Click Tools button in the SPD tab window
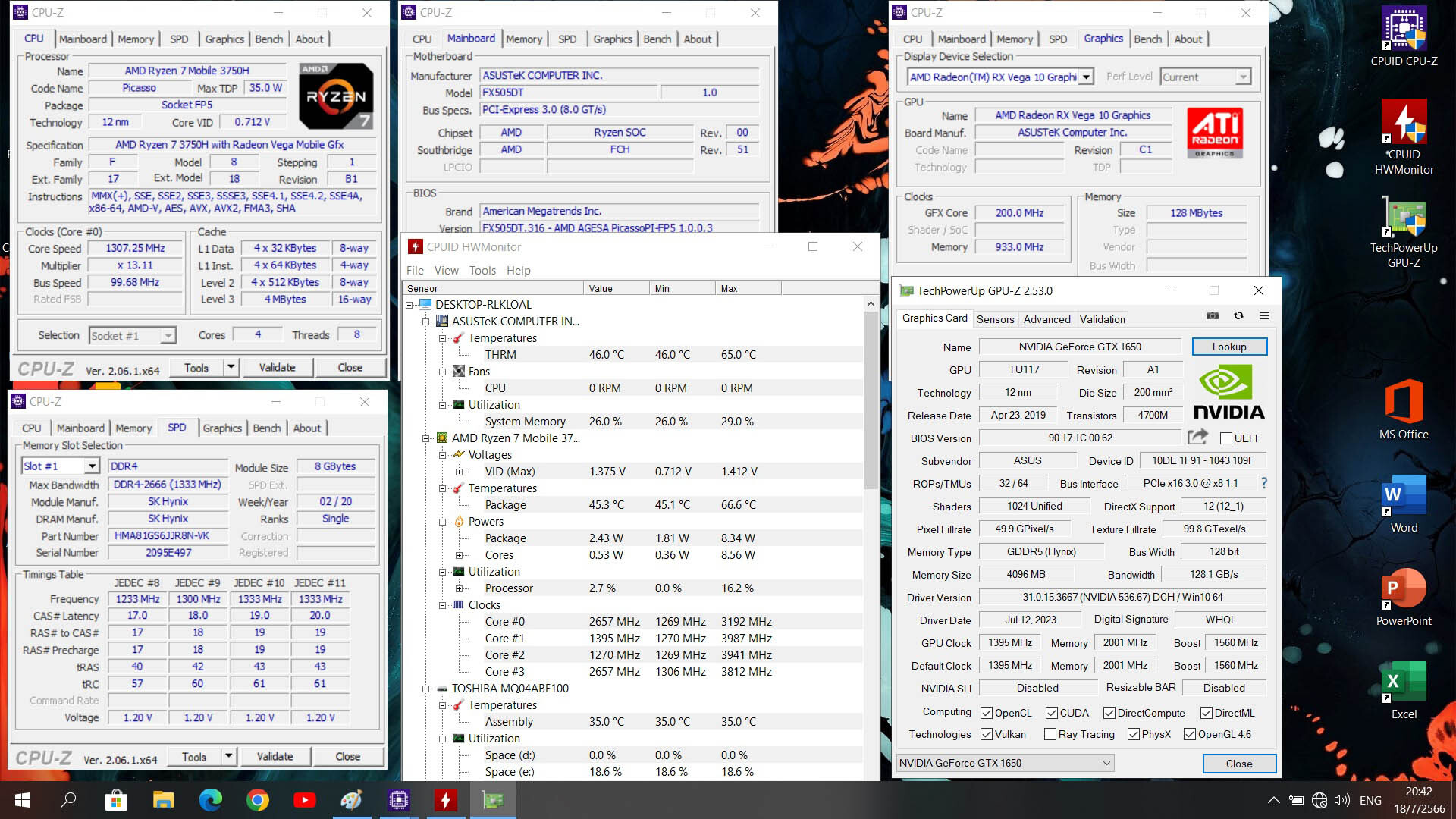1456x819 pixels. [194, 756]
